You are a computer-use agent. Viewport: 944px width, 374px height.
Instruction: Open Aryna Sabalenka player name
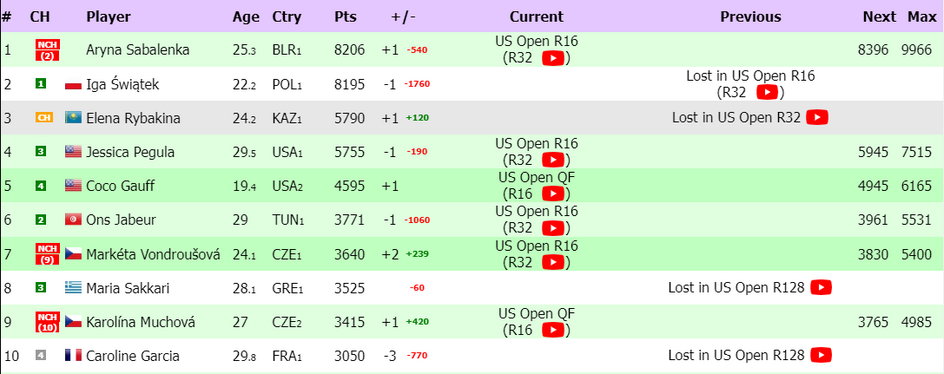point(138,50)
